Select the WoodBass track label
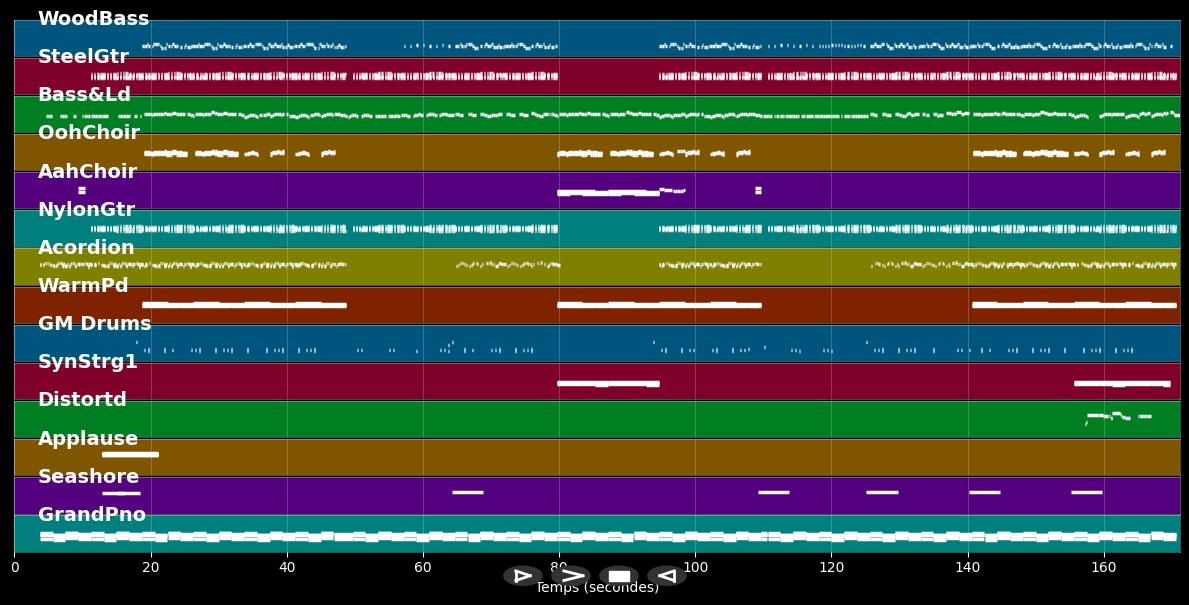Viewport: 1189px width, 605px height. coord(93,19)
